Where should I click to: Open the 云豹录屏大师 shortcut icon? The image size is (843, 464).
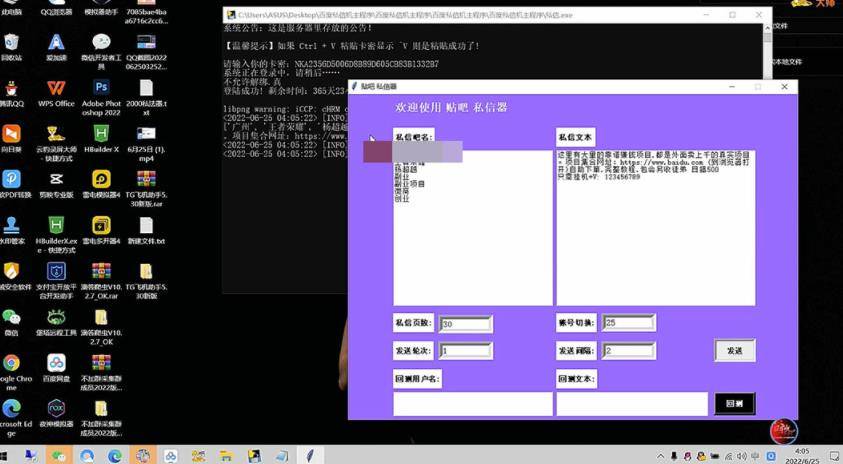[56, 144]
